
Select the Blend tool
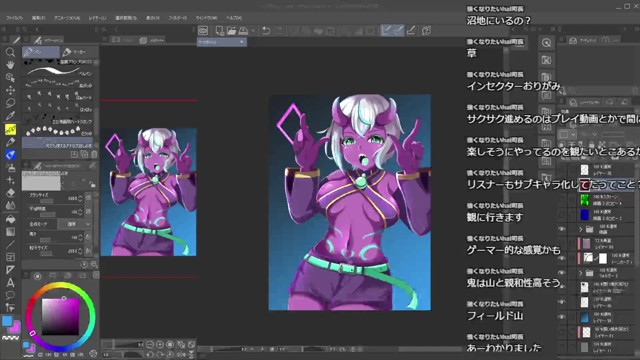pos(10,205)
